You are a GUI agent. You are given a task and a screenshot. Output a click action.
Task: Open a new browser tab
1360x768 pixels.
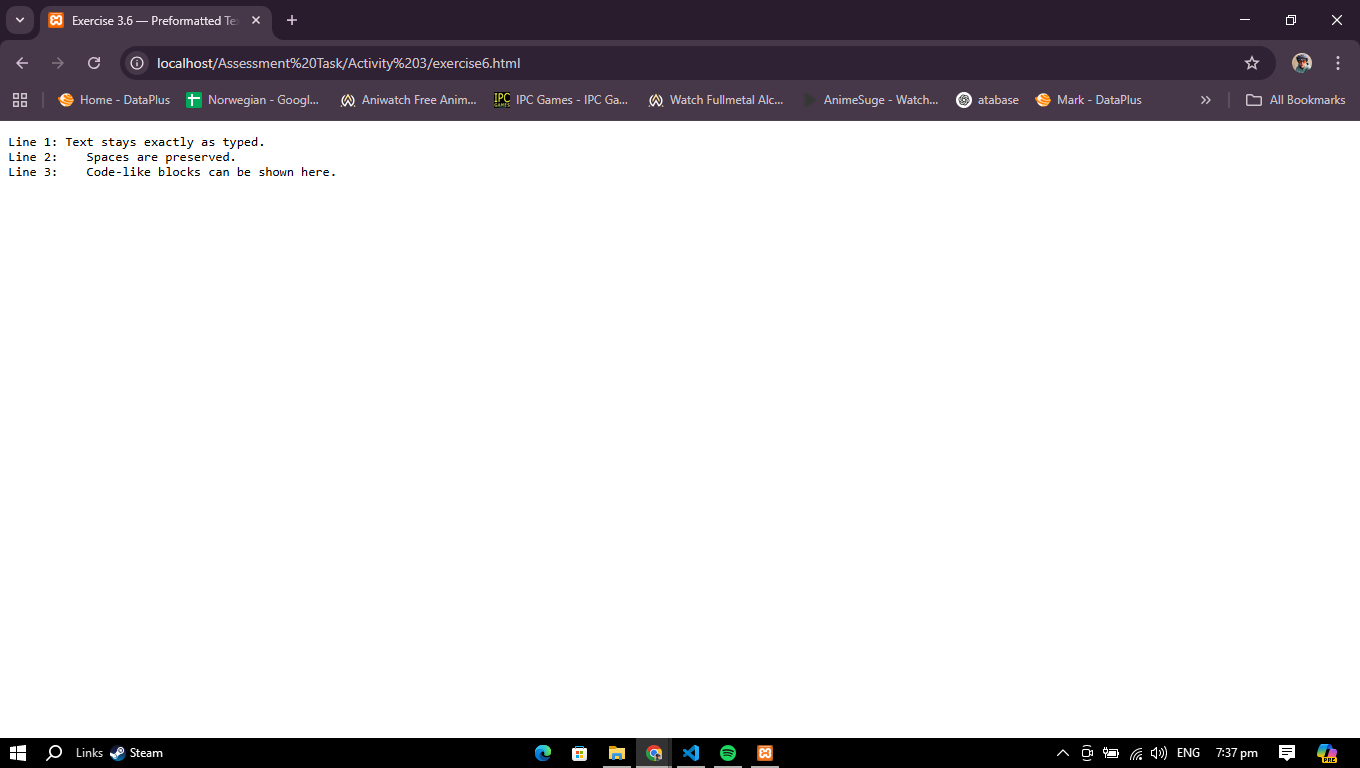(292, 20)
